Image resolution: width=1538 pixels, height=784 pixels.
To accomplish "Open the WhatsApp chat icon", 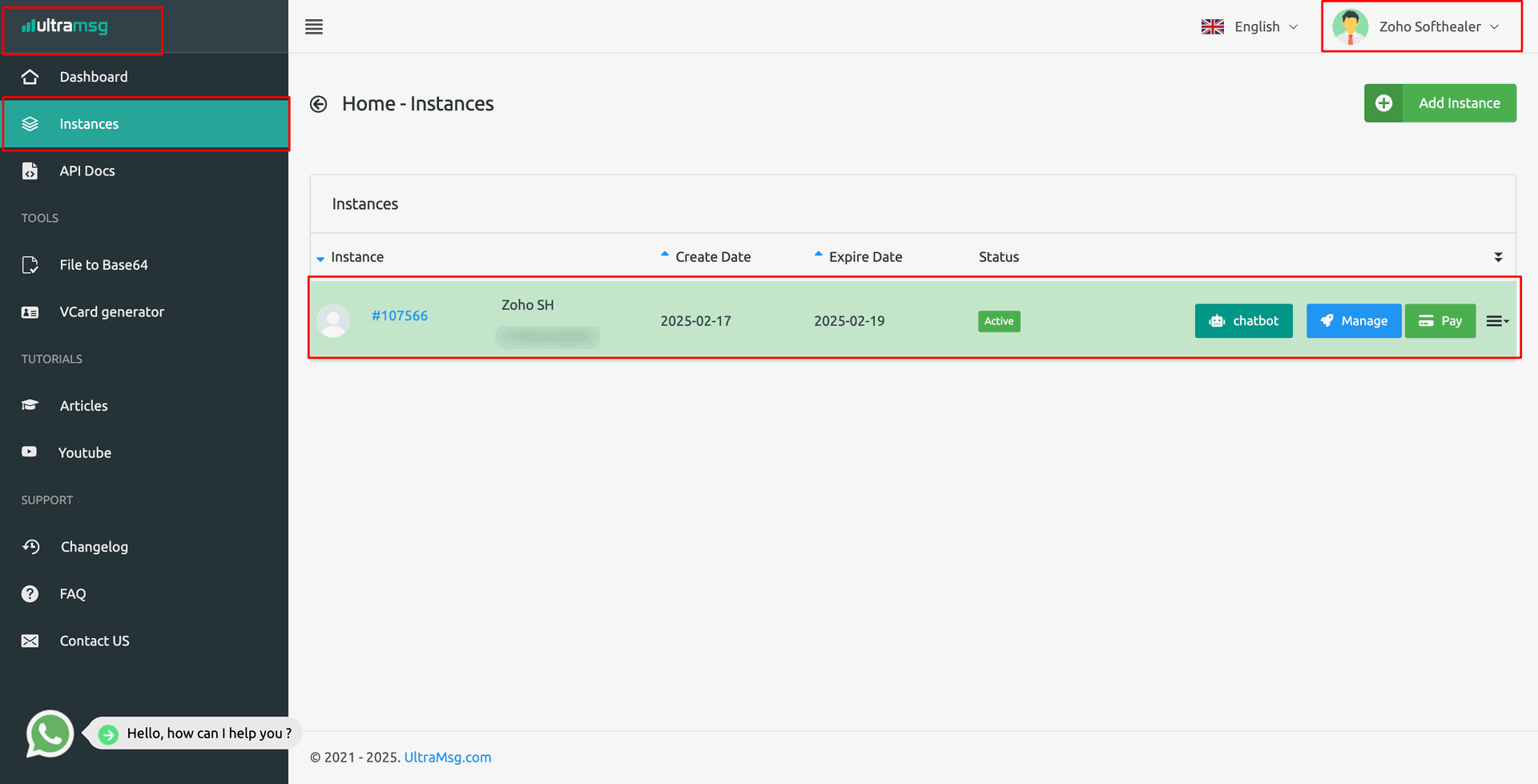I will [x=50, y=734].
